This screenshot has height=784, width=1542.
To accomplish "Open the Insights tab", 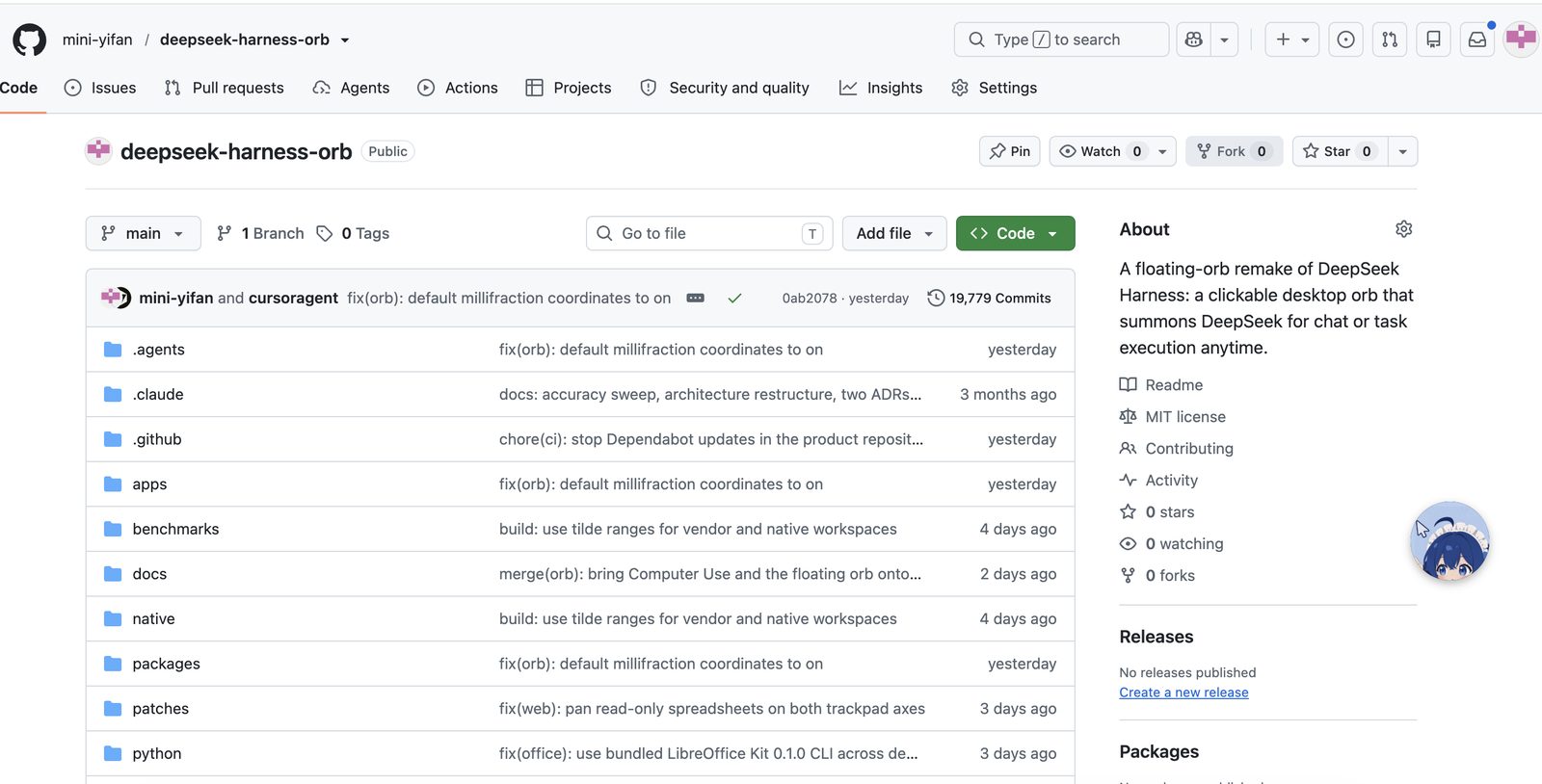I will click(881, 88).
